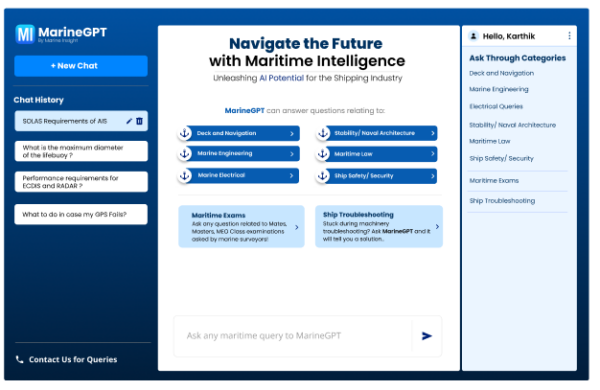
Task: Edit the SOLAS Requirements of AIS chat title
Action: [129, 121]
